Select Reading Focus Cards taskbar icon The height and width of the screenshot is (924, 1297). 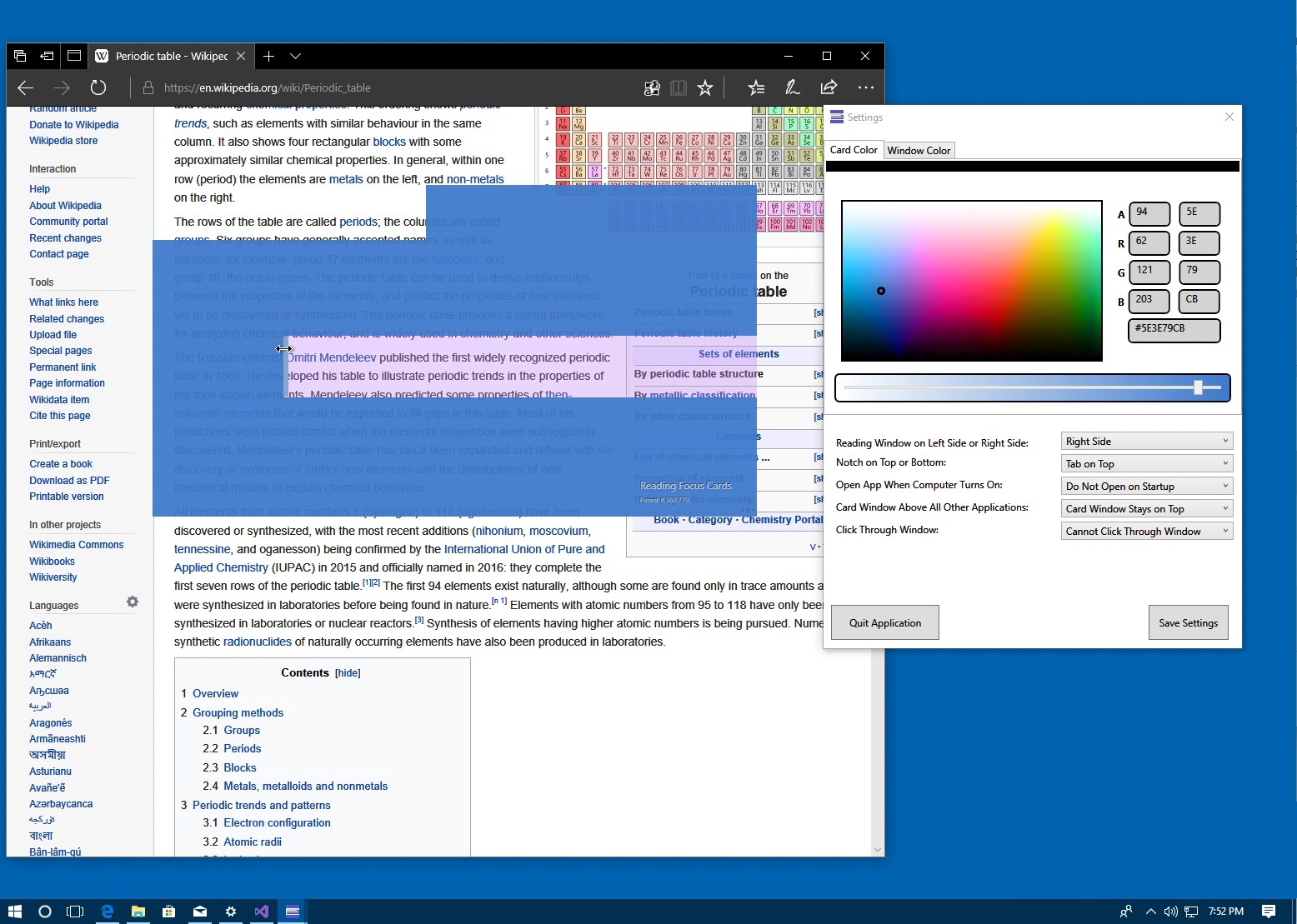click(293, 912)
